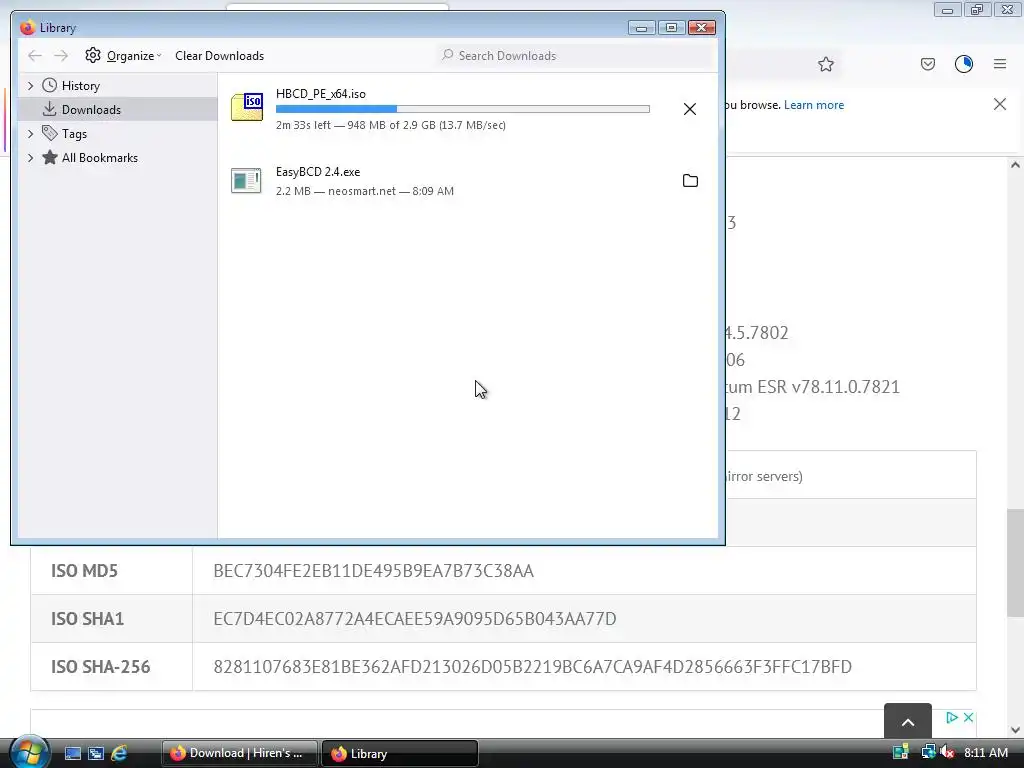Screen dimensions: 1024x768
Task: Click the back arrow in Library toolbar
Action: pos(35,56)
